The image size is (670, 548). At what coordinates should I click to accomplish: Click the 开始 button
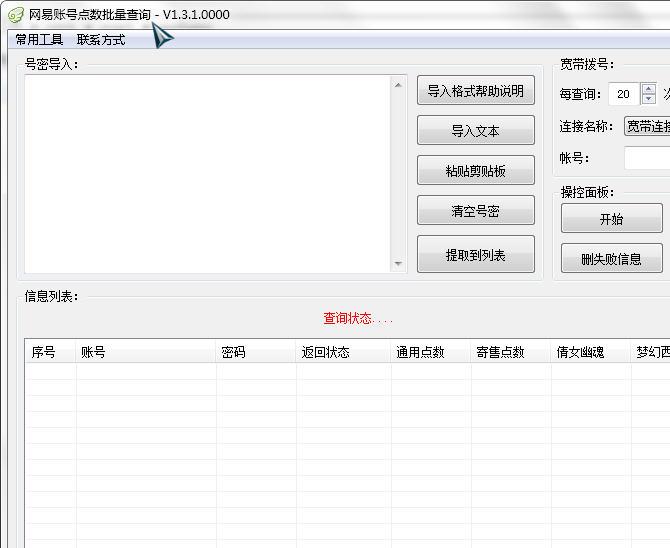coord(611,218)
